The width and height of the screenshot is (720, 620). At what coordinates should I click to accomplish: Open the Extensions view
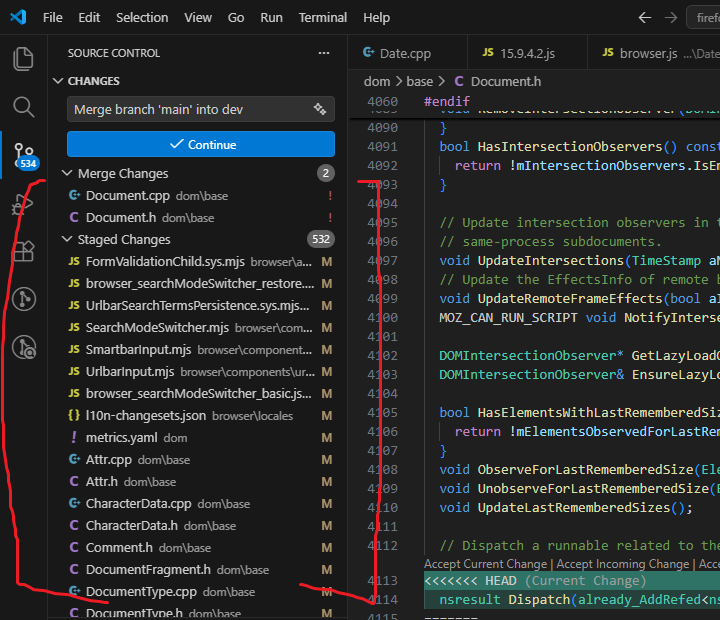pyautogui.click(x=23, y=251)
